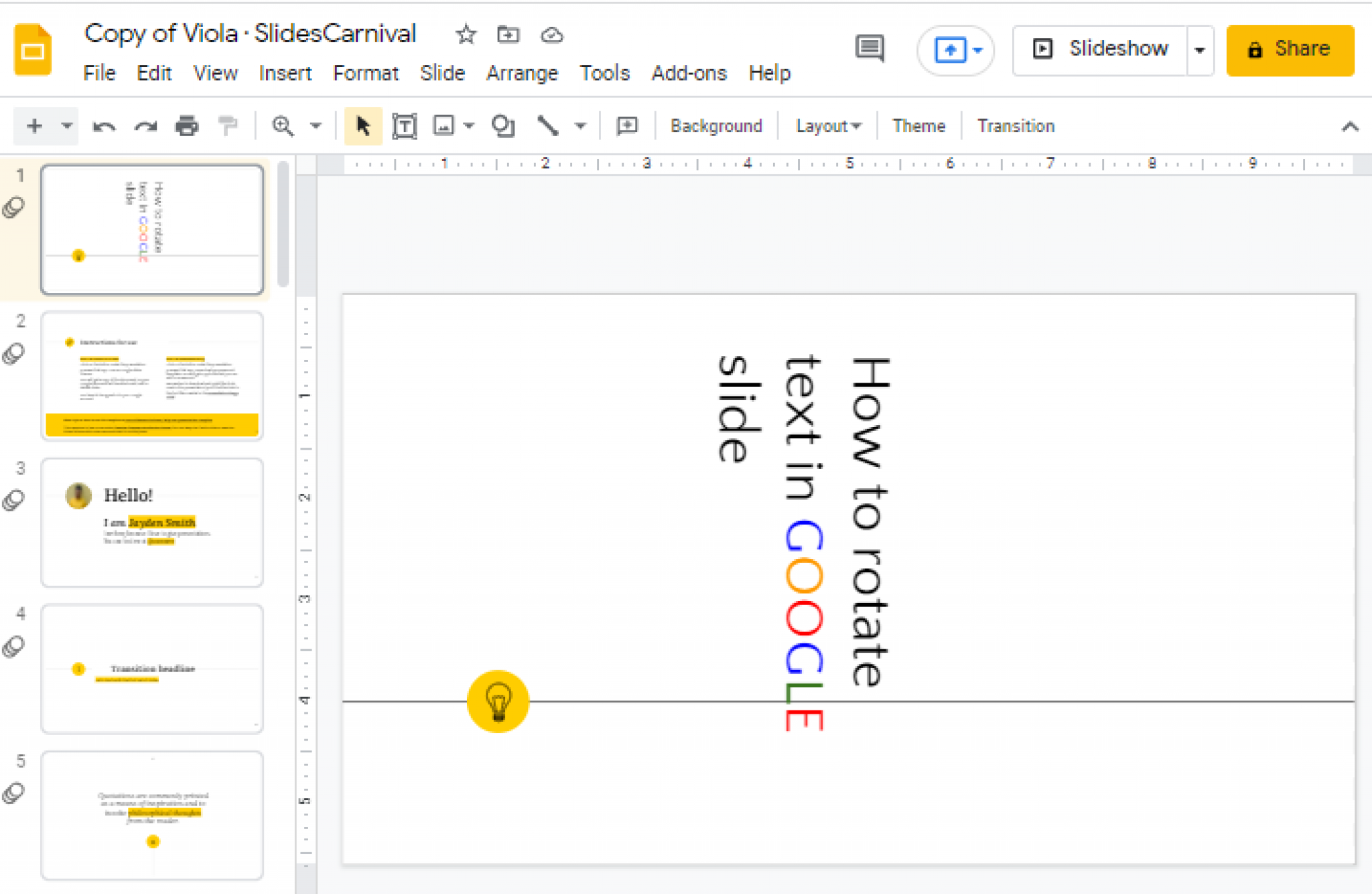
Task: Open the Help menu
Action: (770, 72)
